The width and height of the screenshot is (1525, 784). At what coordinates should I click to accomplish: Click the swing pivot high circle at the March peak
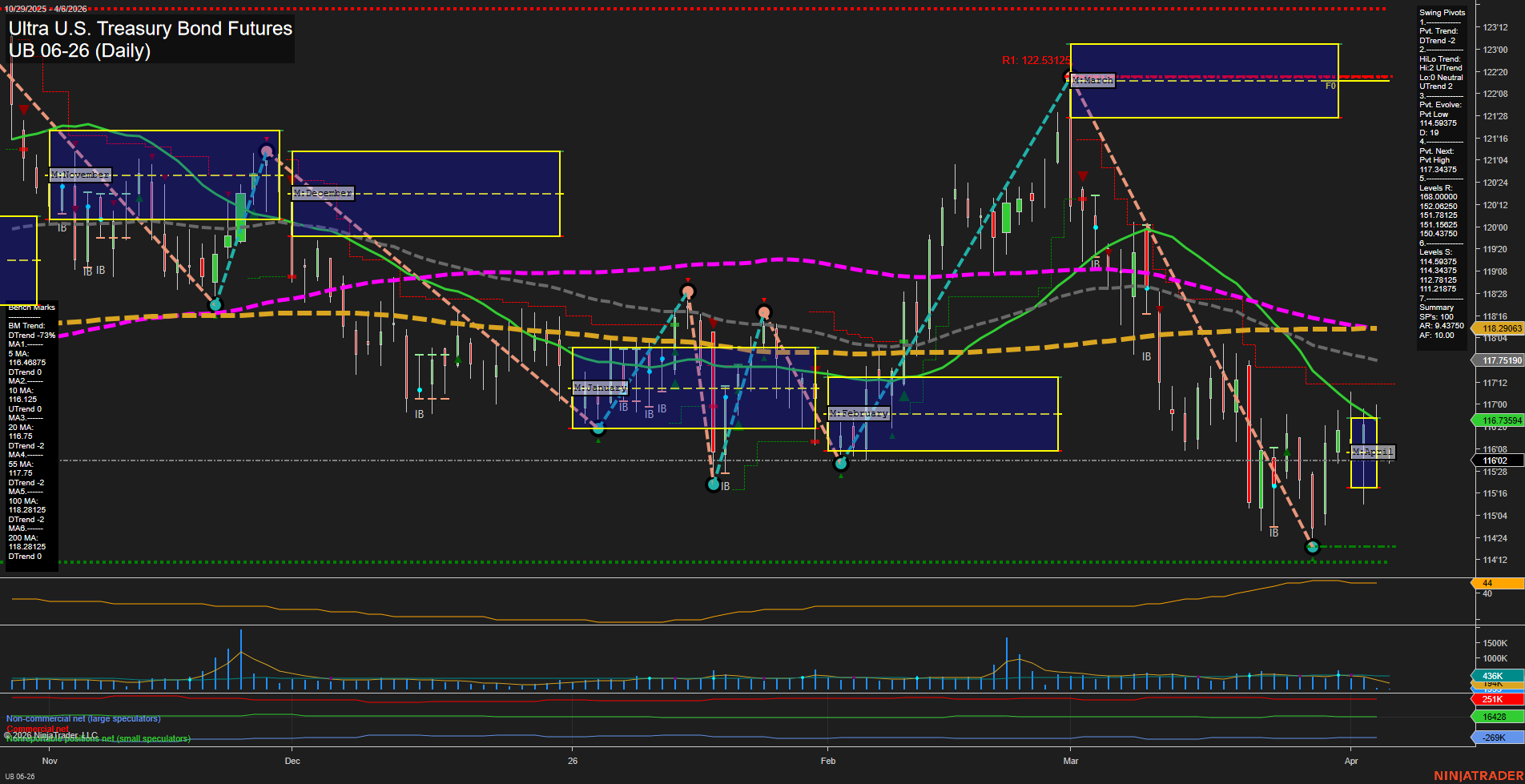click(x=1068, y=77)
